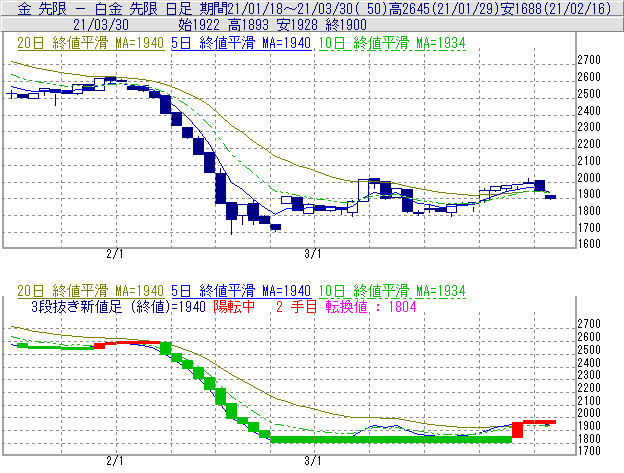Click the magenta '転換値 : 1804' label
Viewport: 624px width, 473px height.
point(371,307)
